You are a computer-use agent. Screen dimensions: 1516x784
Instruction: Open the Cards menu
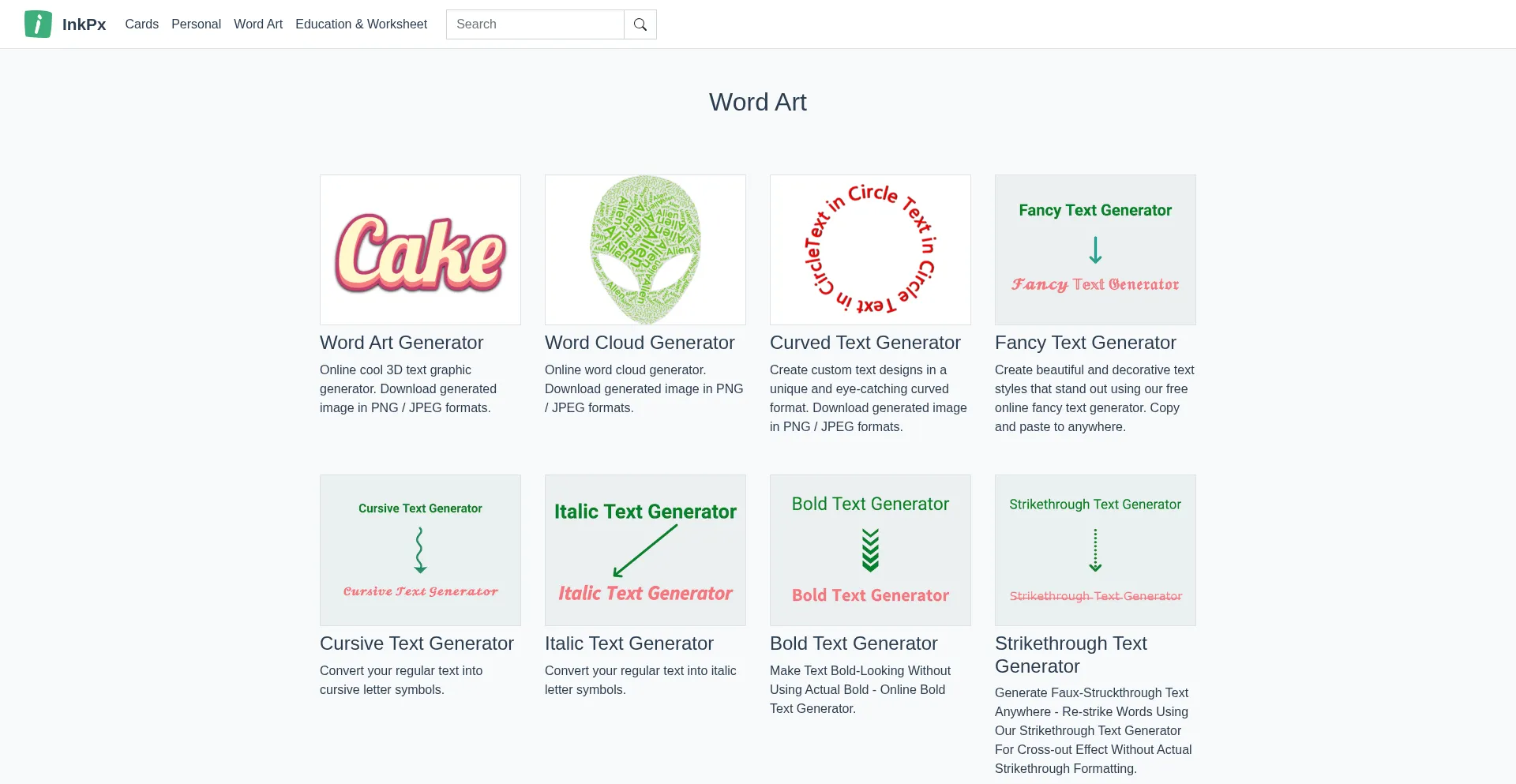[x=141, y=24]
